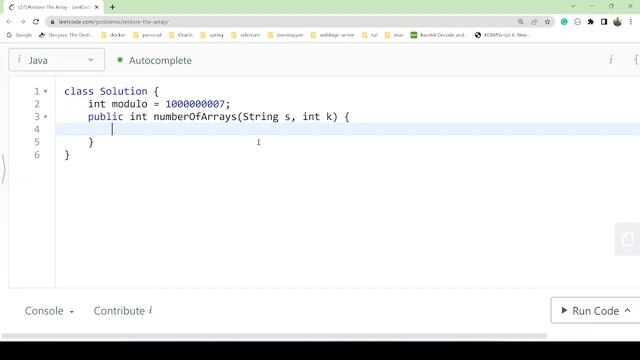Image resolution: width=640 pixels, height=360 pixels.
Task: Place the cursor in the numberOfArrays method name
Action: click(195, 117)
